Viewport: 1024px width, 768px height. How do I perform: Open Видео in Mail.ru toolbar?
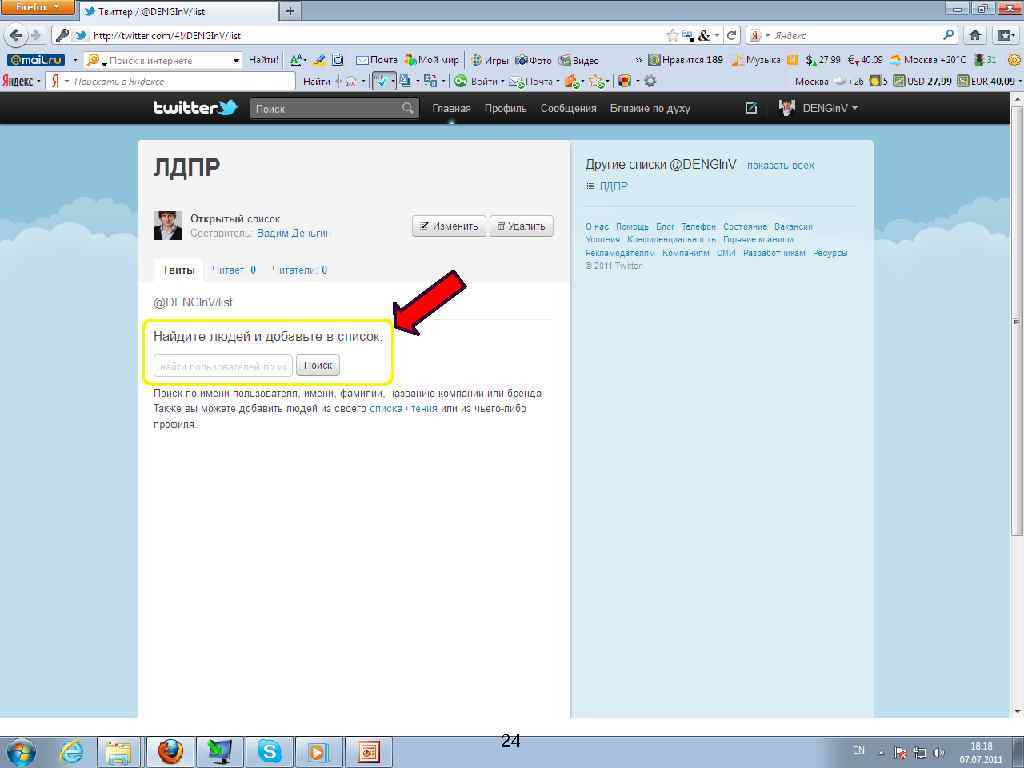[579, 60]
